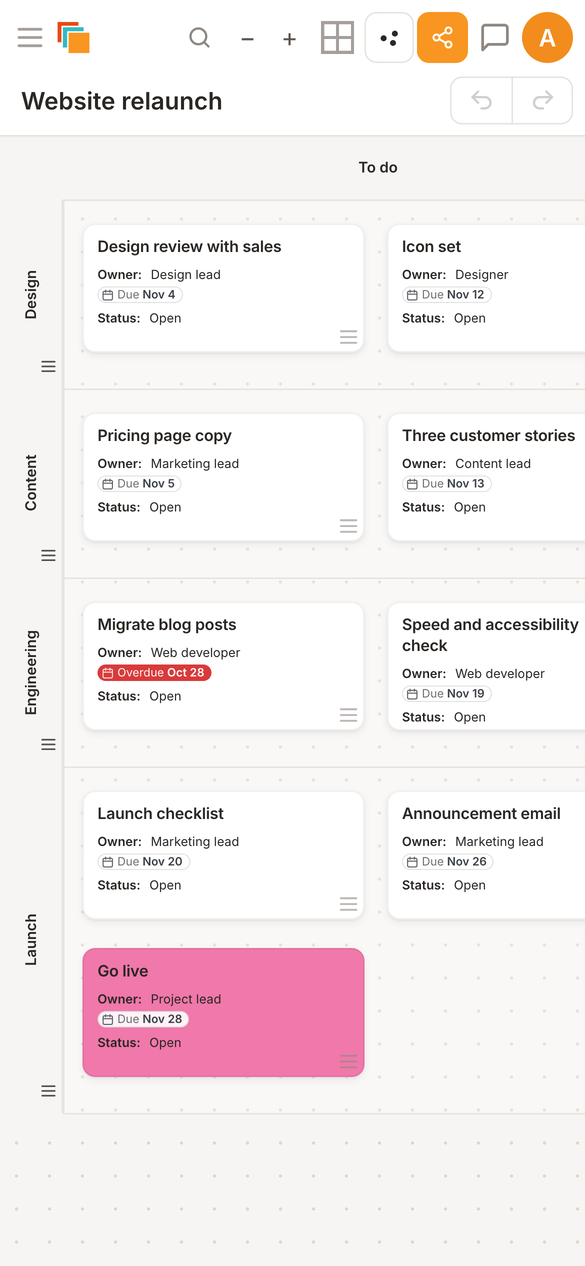Image resolution: width=585 pixels, height=1266 pixels.
Task: Select the Design swimlane label
Action: (x=31, y=295)
